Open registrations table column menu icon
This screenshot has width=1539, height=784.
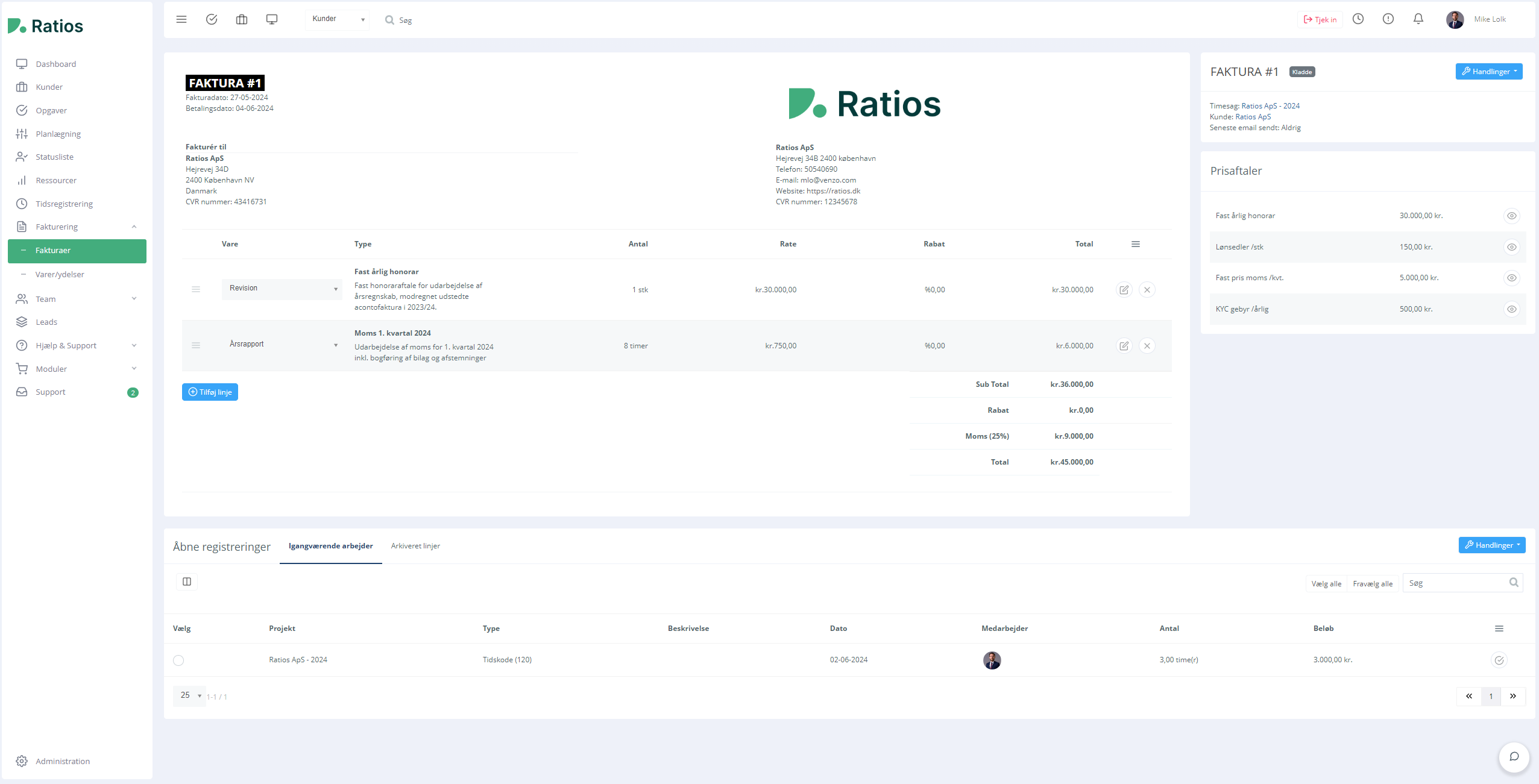(1499, 629)
